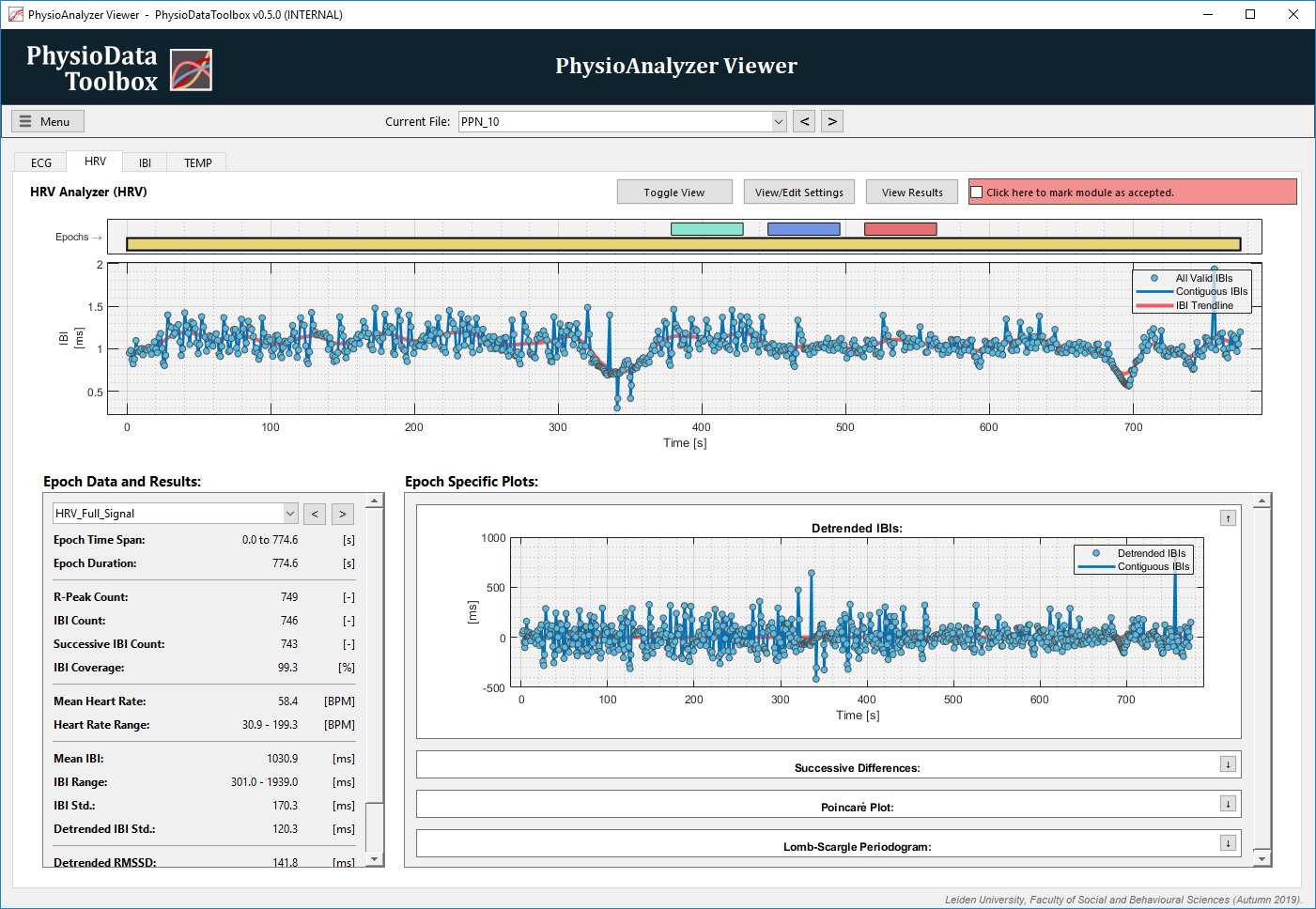
Task: Maximize the PhysioAnalyzer Viewer window
Action: pyautogui.click(x=1250, y=14)
